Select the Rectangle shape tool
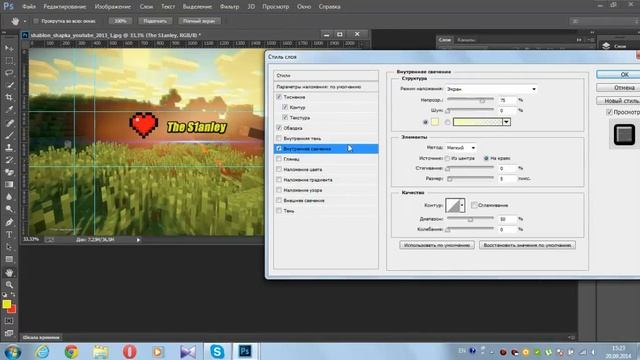This screenshot has width=640, height=360. pos(9,259)
